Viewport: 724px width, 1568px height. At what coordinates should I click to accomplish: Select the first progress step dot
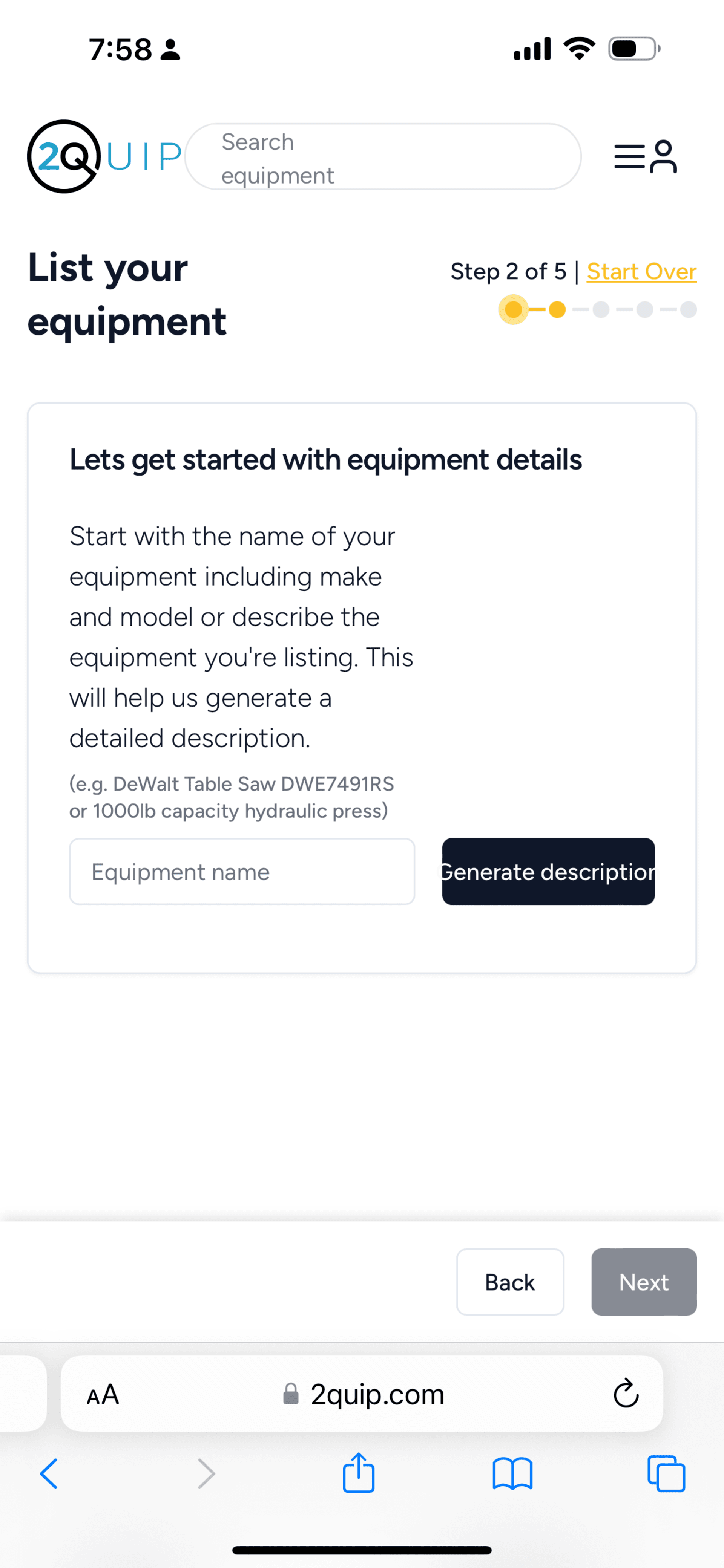[513, 310]
